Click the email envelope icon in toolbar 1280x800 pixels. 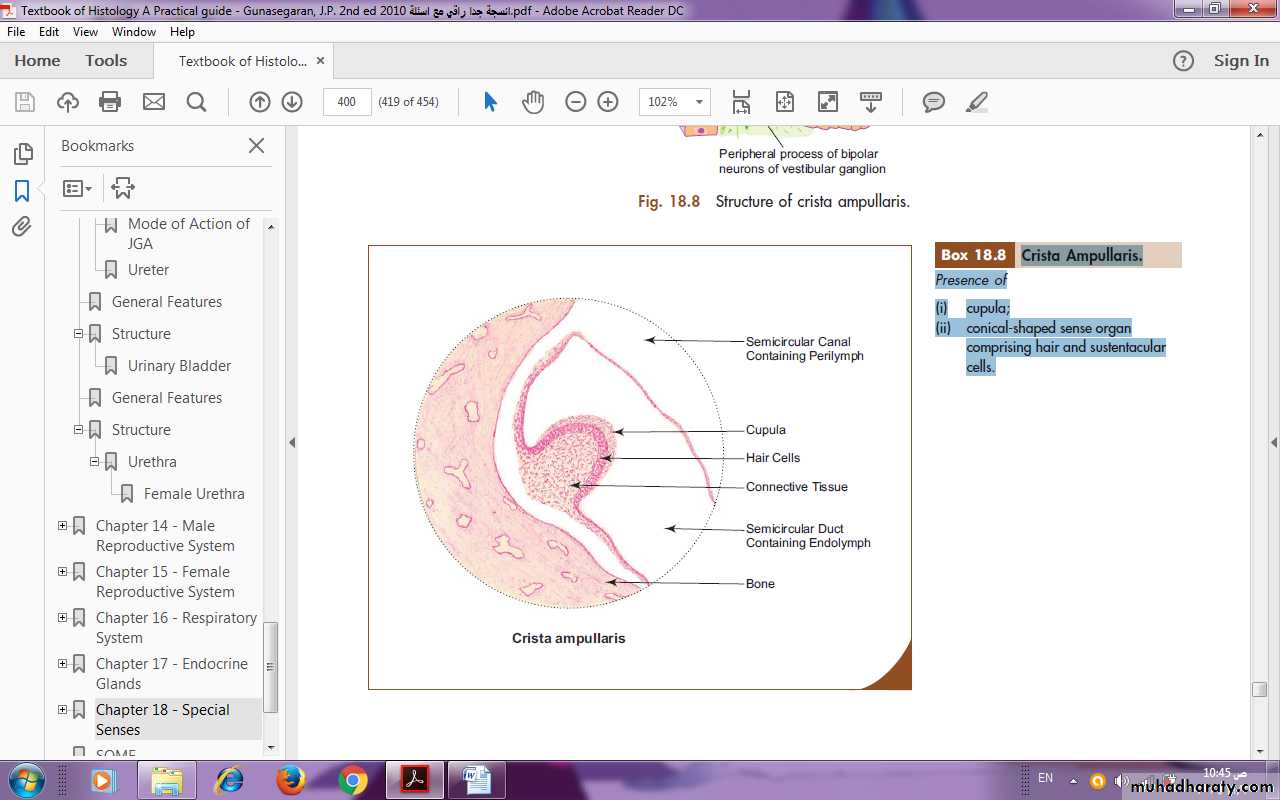[x=153, y=101]
